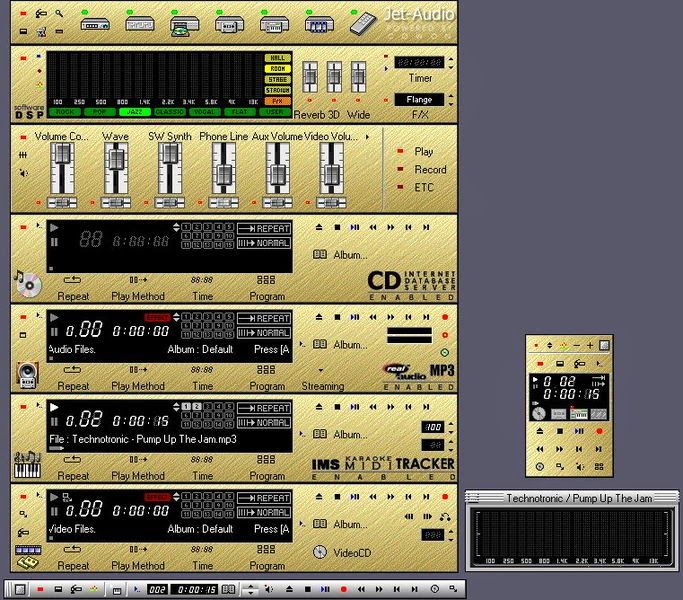Select the JAZZ equalizer preset

point(135,112)
